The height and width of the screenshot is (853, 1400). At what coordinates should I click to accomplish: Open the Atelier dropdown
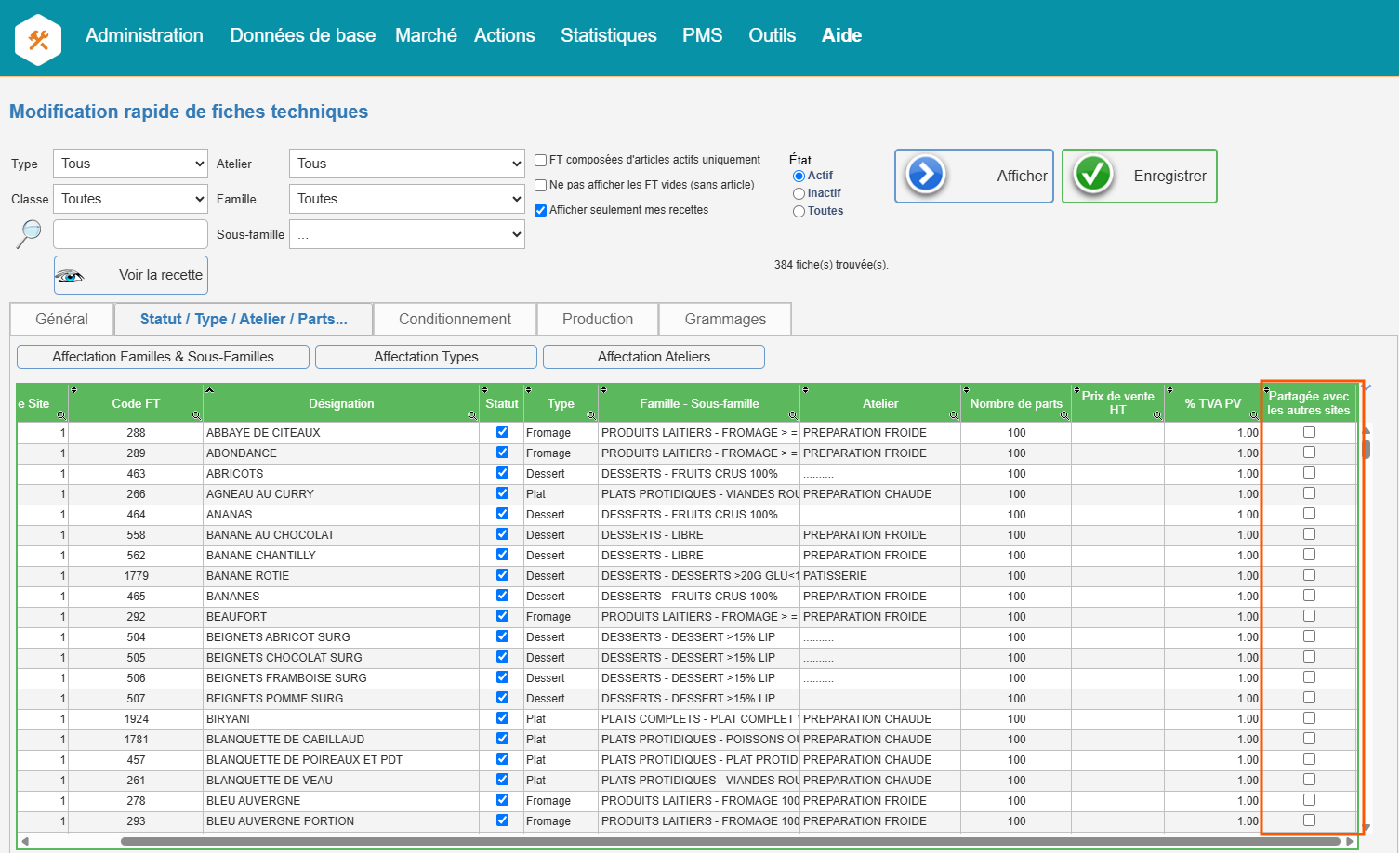(x=407, y=164)
